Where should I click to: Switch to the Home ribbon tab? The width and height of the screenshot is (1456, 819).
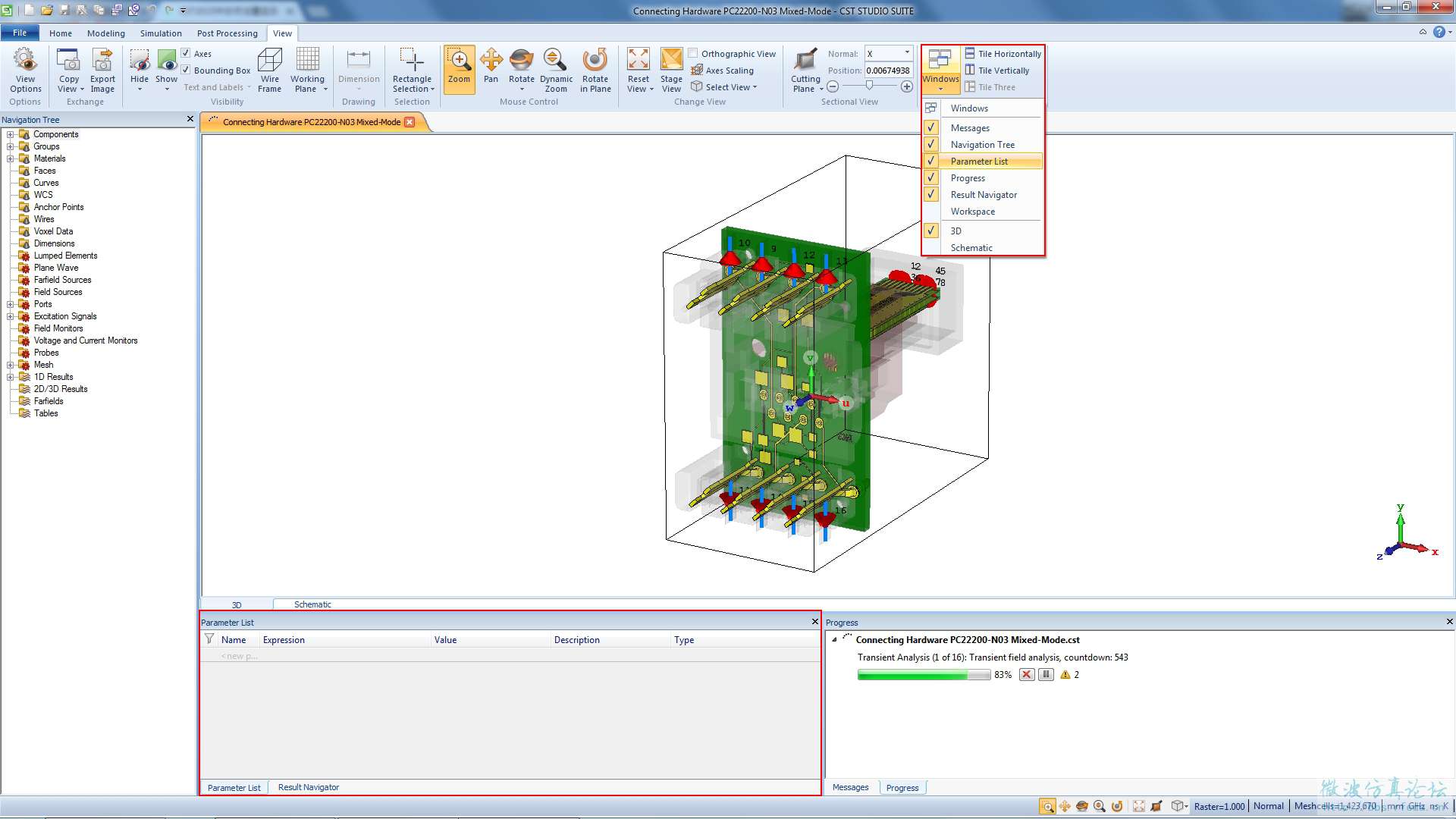(x=61, y=33)
